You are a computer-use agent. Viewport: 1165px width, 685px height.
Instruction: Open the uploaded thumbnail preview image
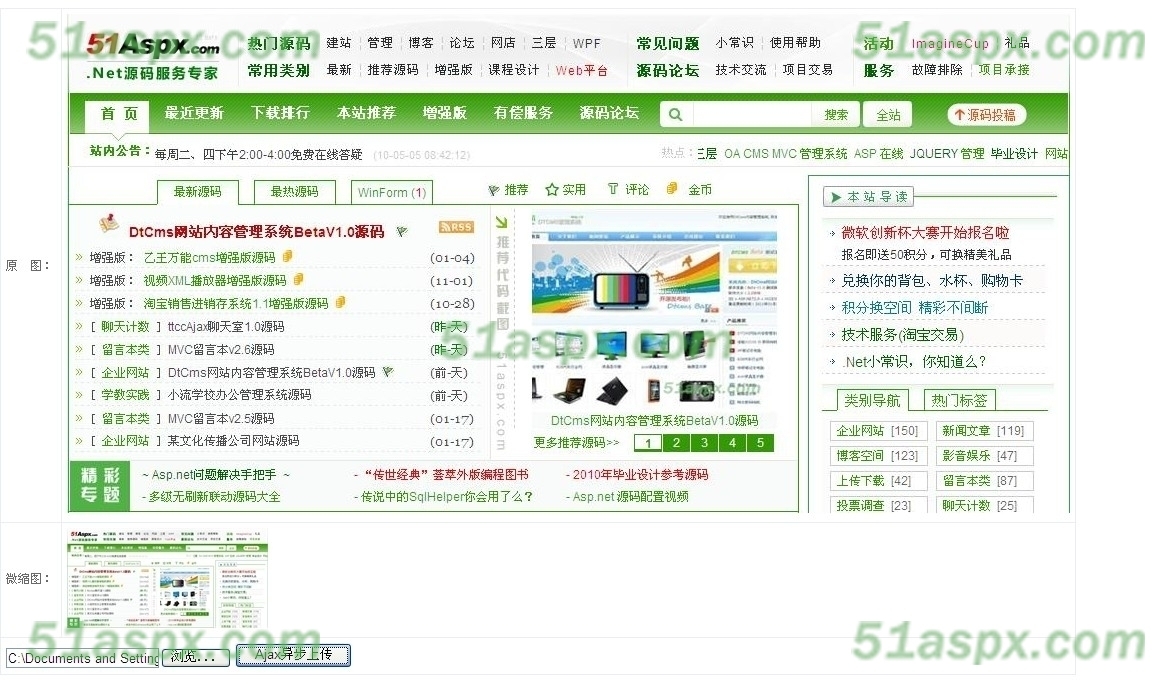point(168,580)
